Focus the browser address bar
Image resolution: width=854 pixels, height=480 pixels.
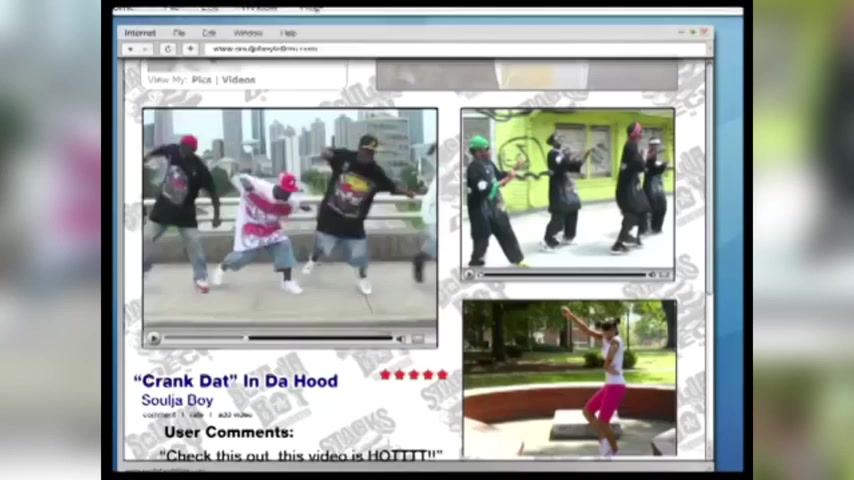(455, 49)
